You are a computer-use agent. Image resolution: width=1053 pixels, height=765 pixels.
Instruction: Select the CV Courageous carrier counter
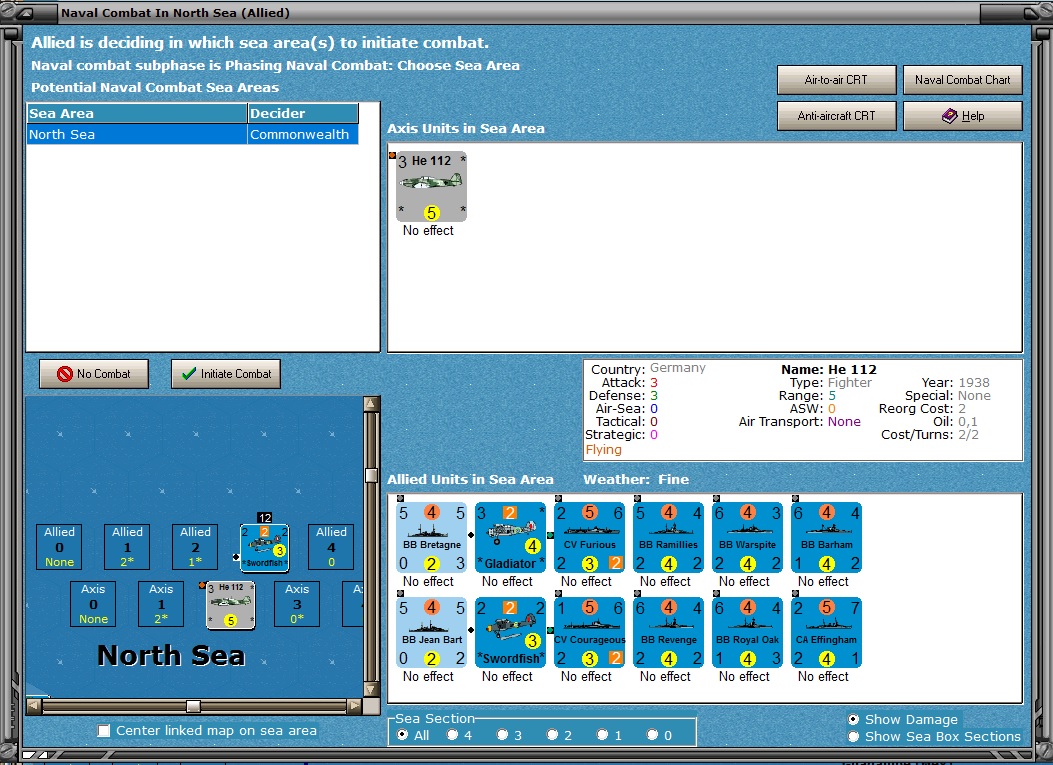(590, 633)
